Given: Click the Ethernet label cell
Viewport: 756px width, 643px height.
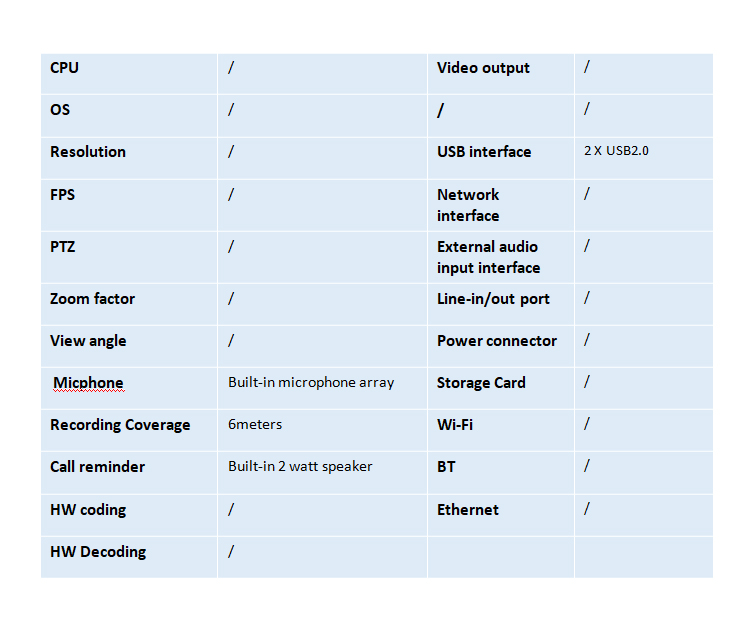Looking at the screenshot, I should 468,510.
